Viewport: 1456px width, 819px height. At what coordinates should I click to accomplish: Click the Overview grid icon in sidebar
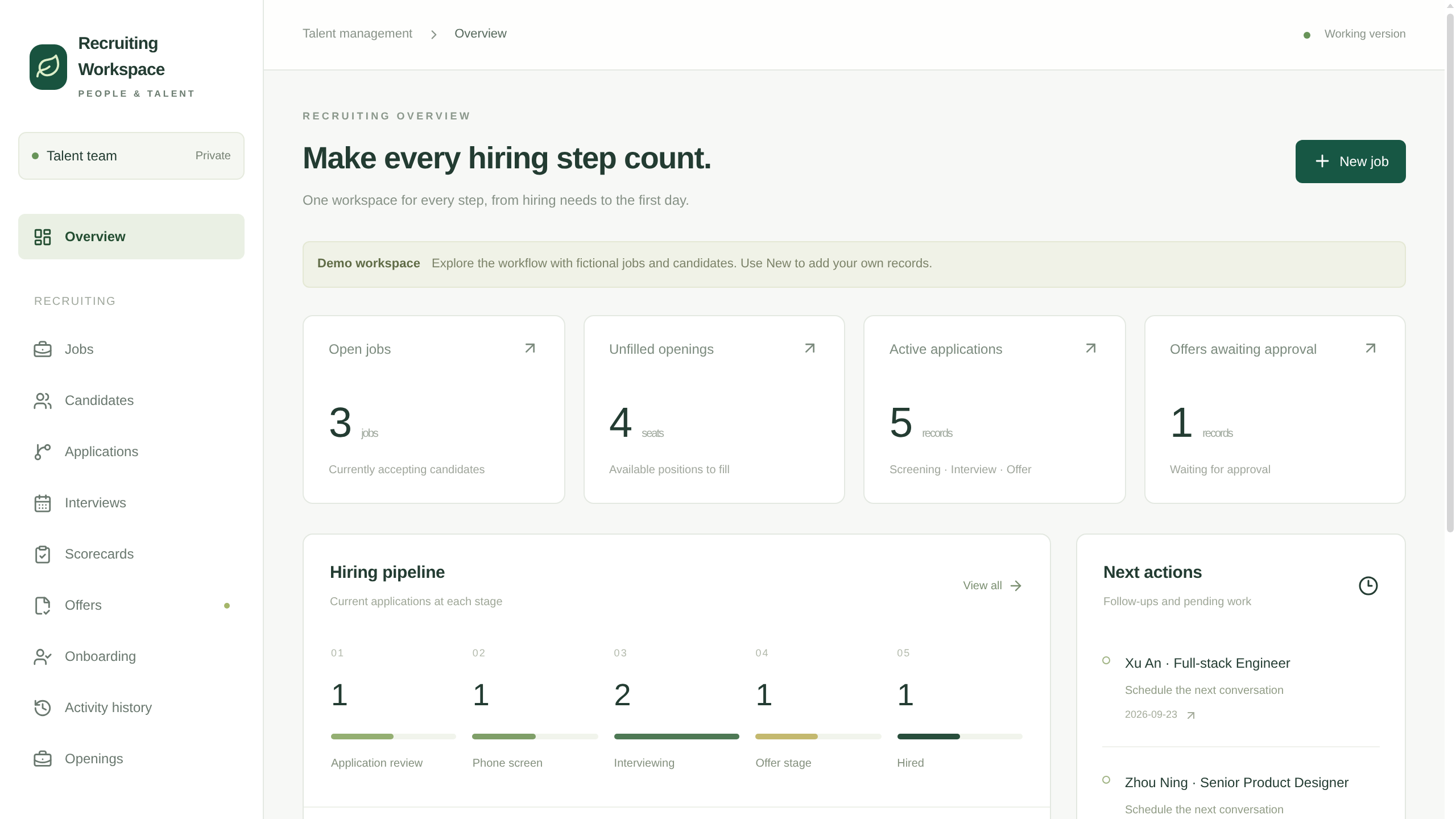[43, 237]
